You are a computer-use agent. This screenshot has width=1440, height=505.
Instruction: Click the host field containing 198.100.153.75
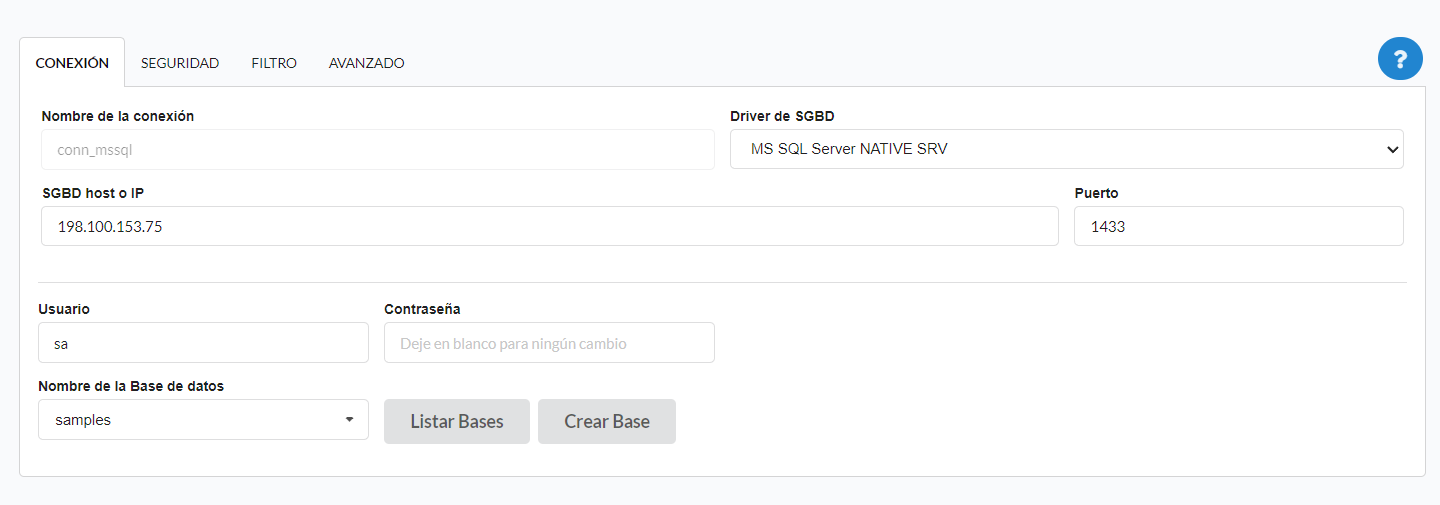549,226
